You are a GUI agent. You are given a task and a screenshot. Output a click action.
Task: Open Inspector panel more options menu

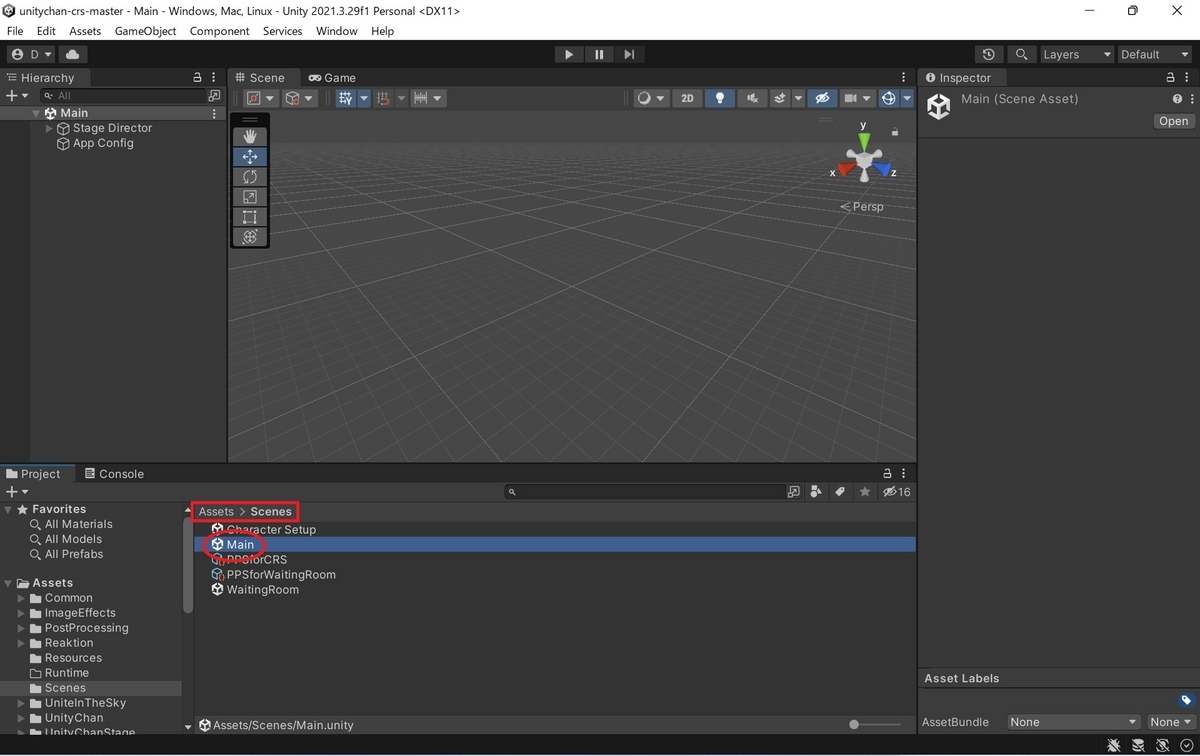(x=1186, y=77)
